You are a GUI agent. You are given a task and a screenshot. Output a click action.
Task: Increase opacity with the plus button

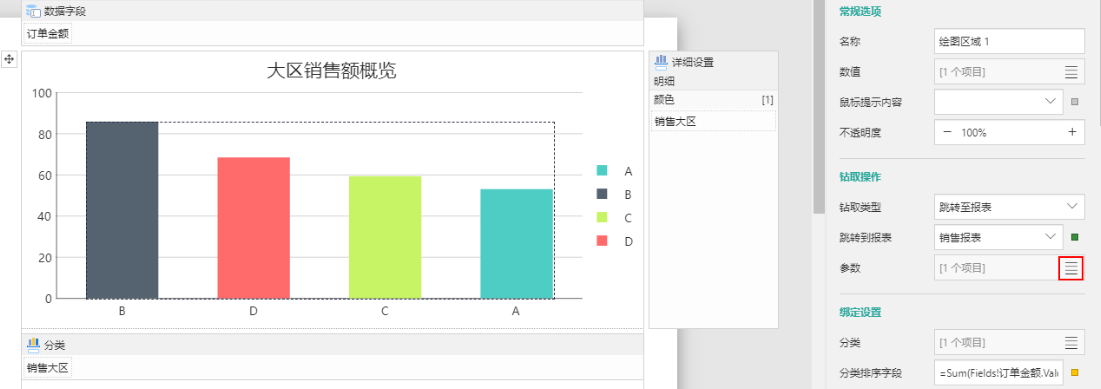click(x=1072, y=132)
